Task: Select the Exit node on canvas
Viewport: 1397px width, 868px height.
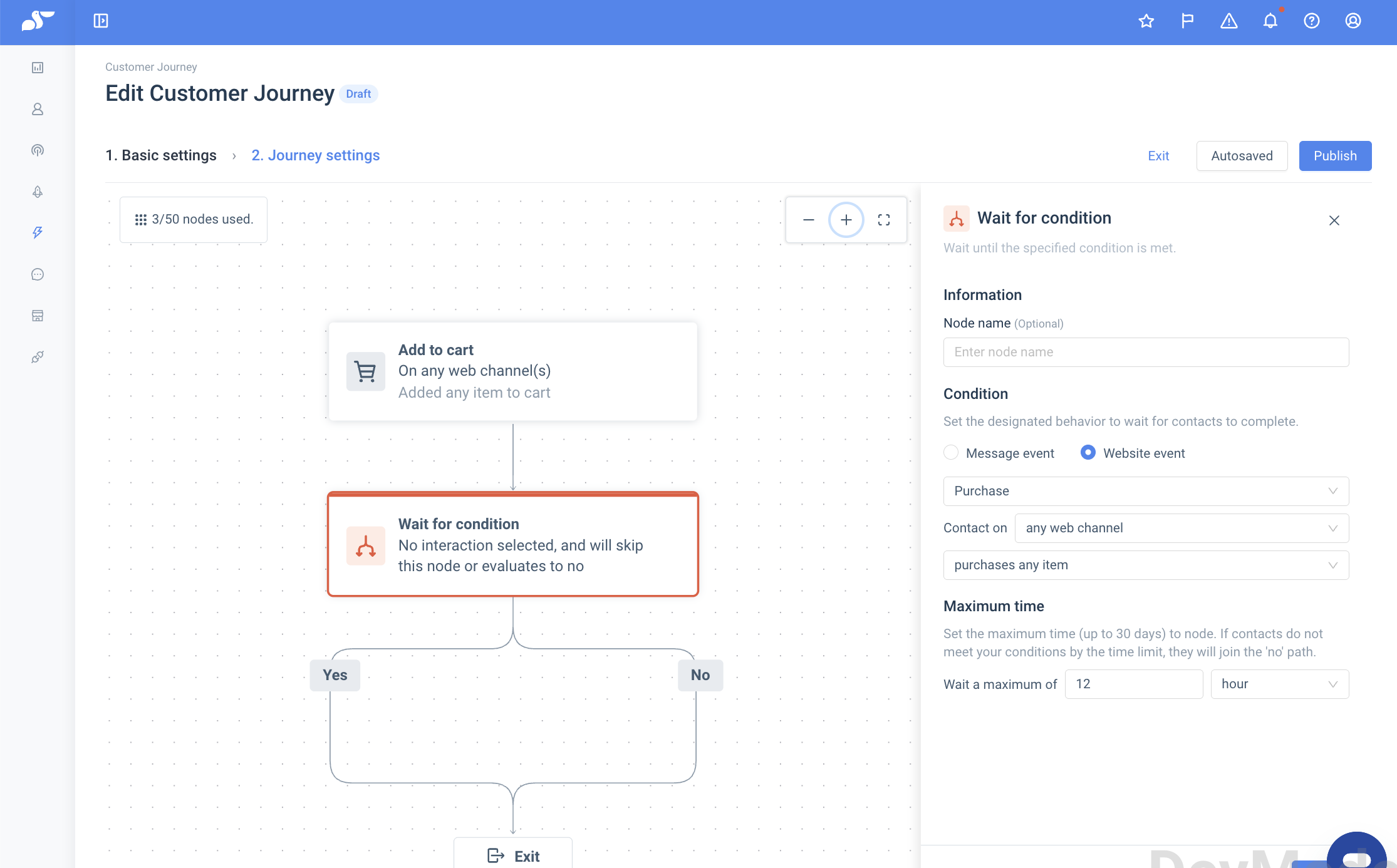Action: 513,853
